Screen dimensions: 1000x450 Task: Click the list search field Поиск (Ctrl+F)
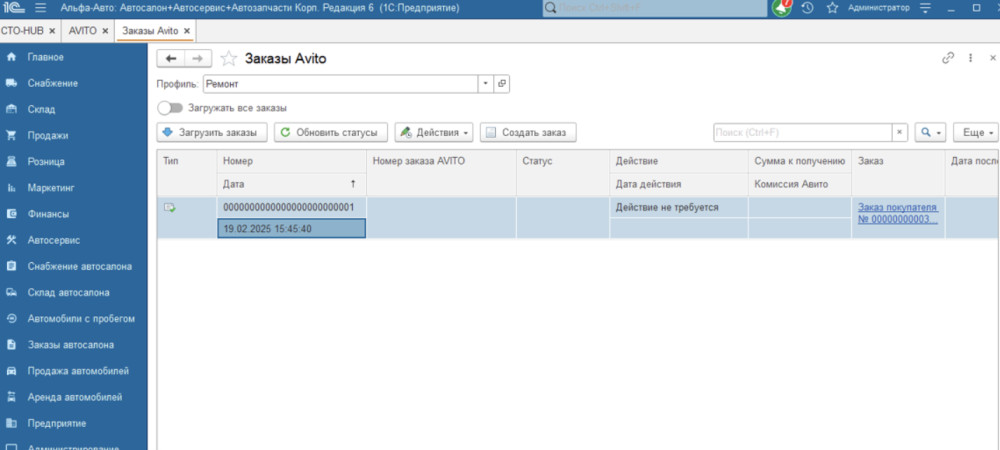click(x=802, y=133)
